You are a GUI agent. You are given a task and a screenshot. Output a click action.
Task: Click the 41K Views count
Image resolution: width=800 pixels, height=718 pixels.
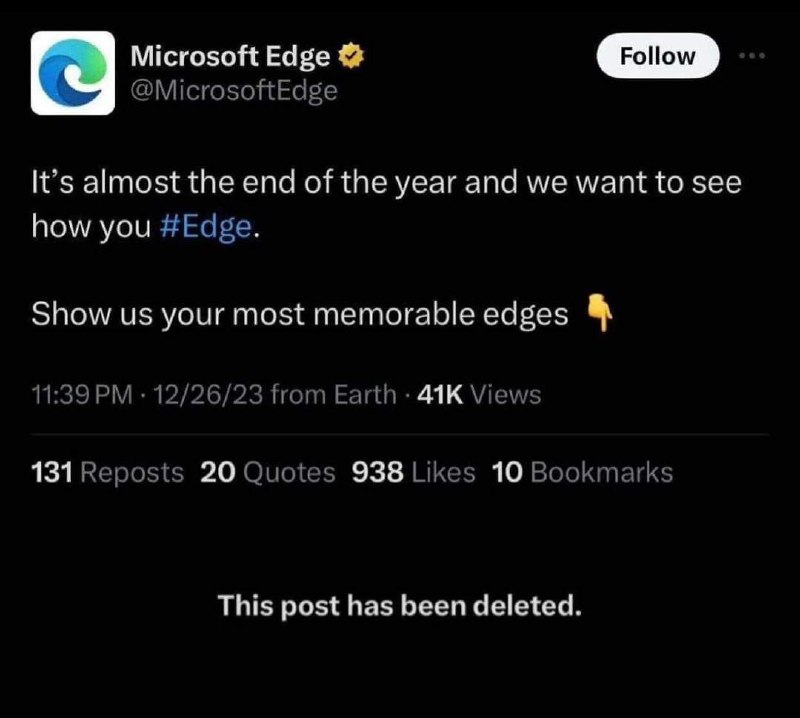(x=479, y=394)
